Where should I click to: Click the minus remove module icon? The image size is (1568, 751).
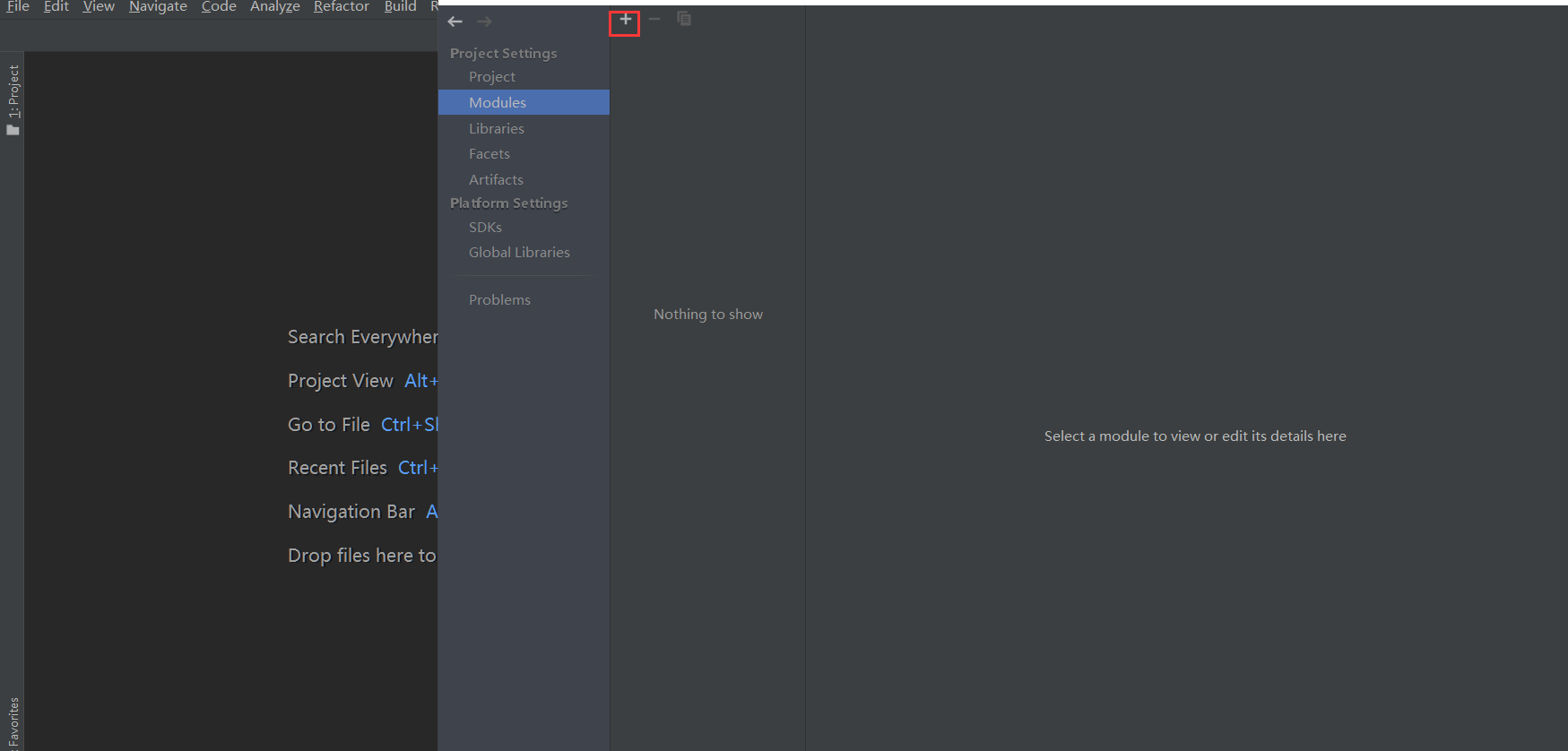click(654, 19)
